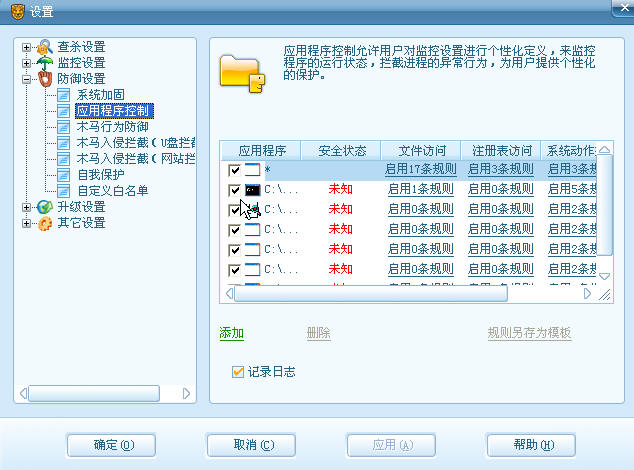Image resolution: width=634 pixels, height=470 pixels.
Task: Open 木马入侵拦截 (U盘拦截) settings
Action: 136,143
